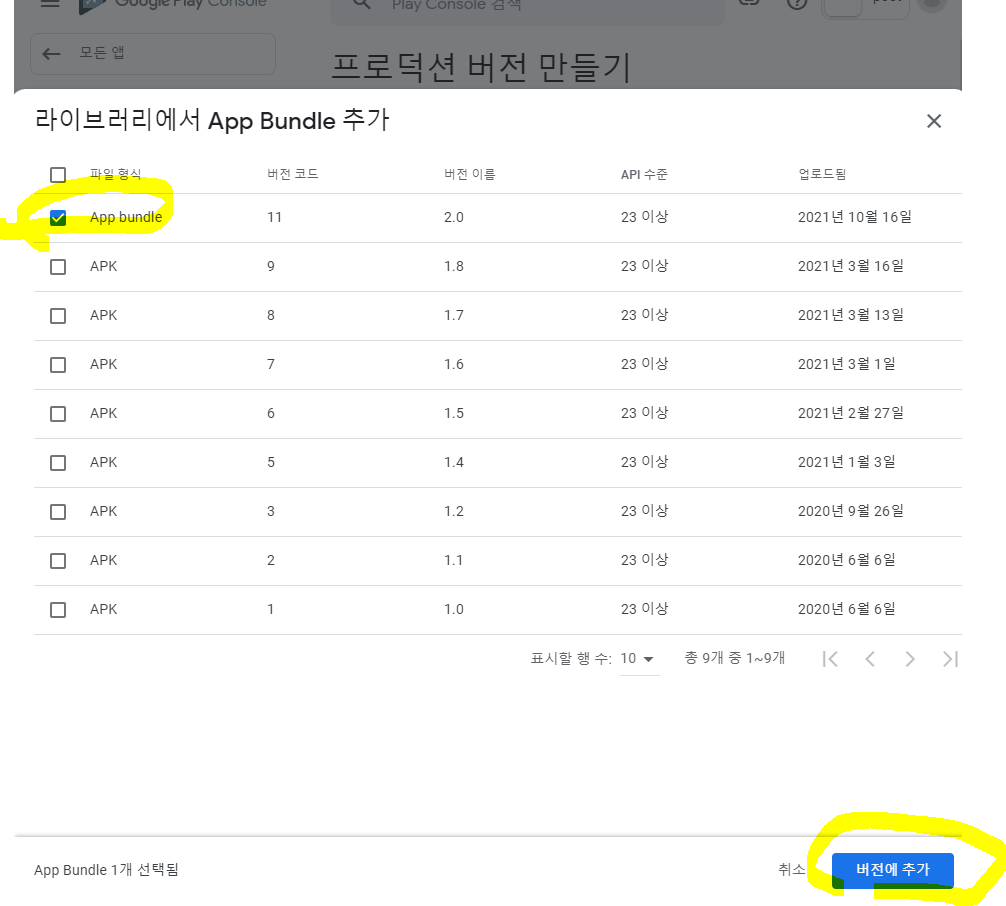Go to previous page of results
The width and height of the screenshot is (1006, 906).
pos(870,658)
